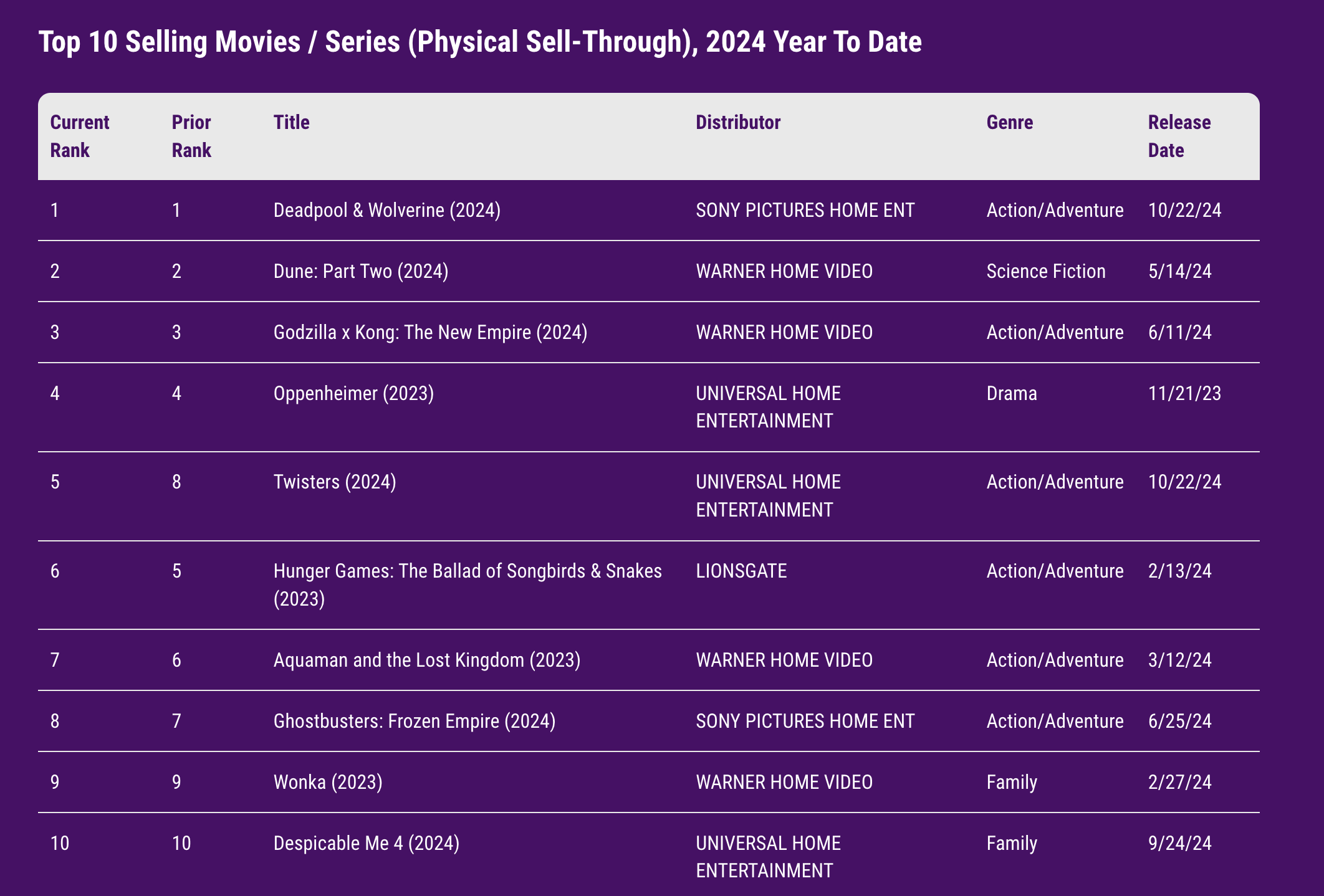Select the Twisters (2024) title

(x=335, y=482)
